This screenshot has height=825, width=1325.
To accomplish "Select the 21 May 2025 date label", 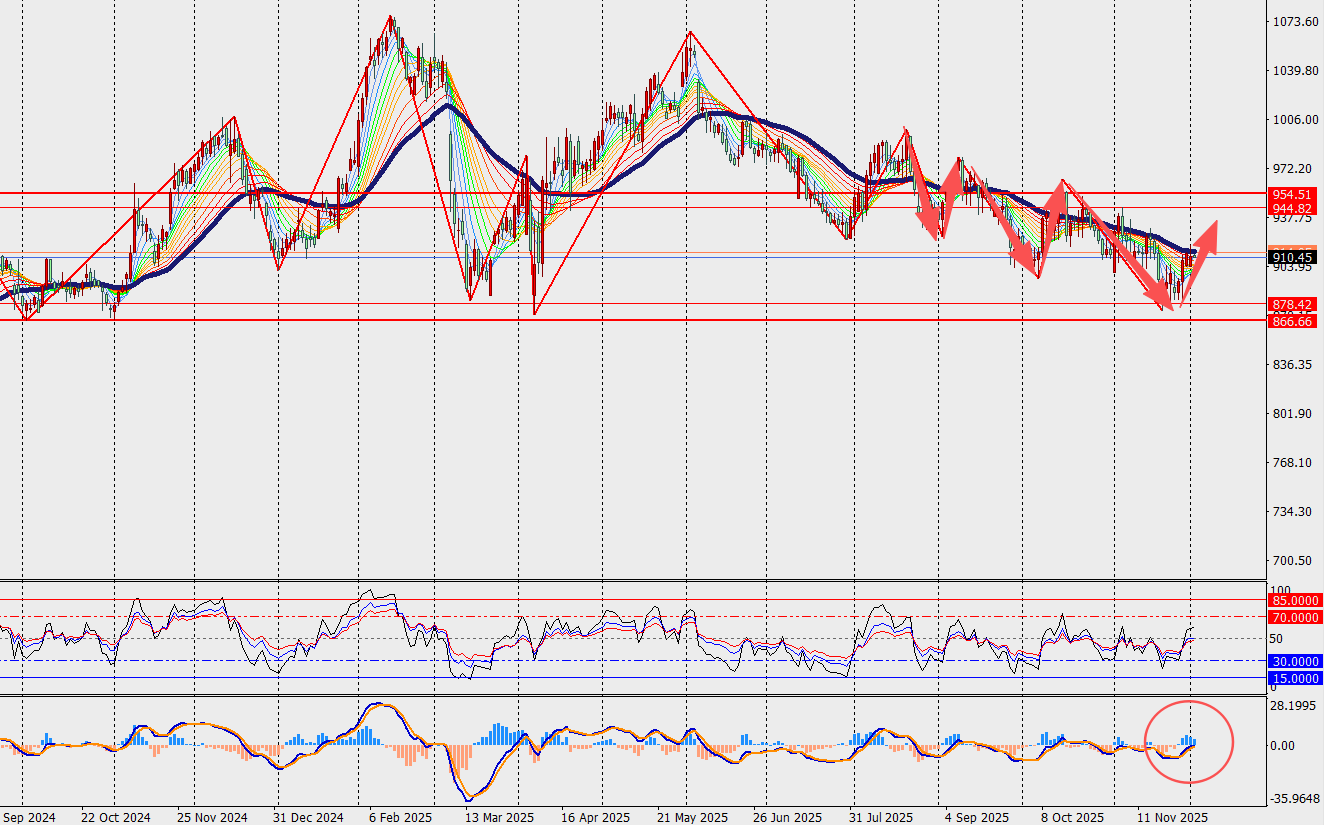I will pyautogui.click(x=691, y=817).
